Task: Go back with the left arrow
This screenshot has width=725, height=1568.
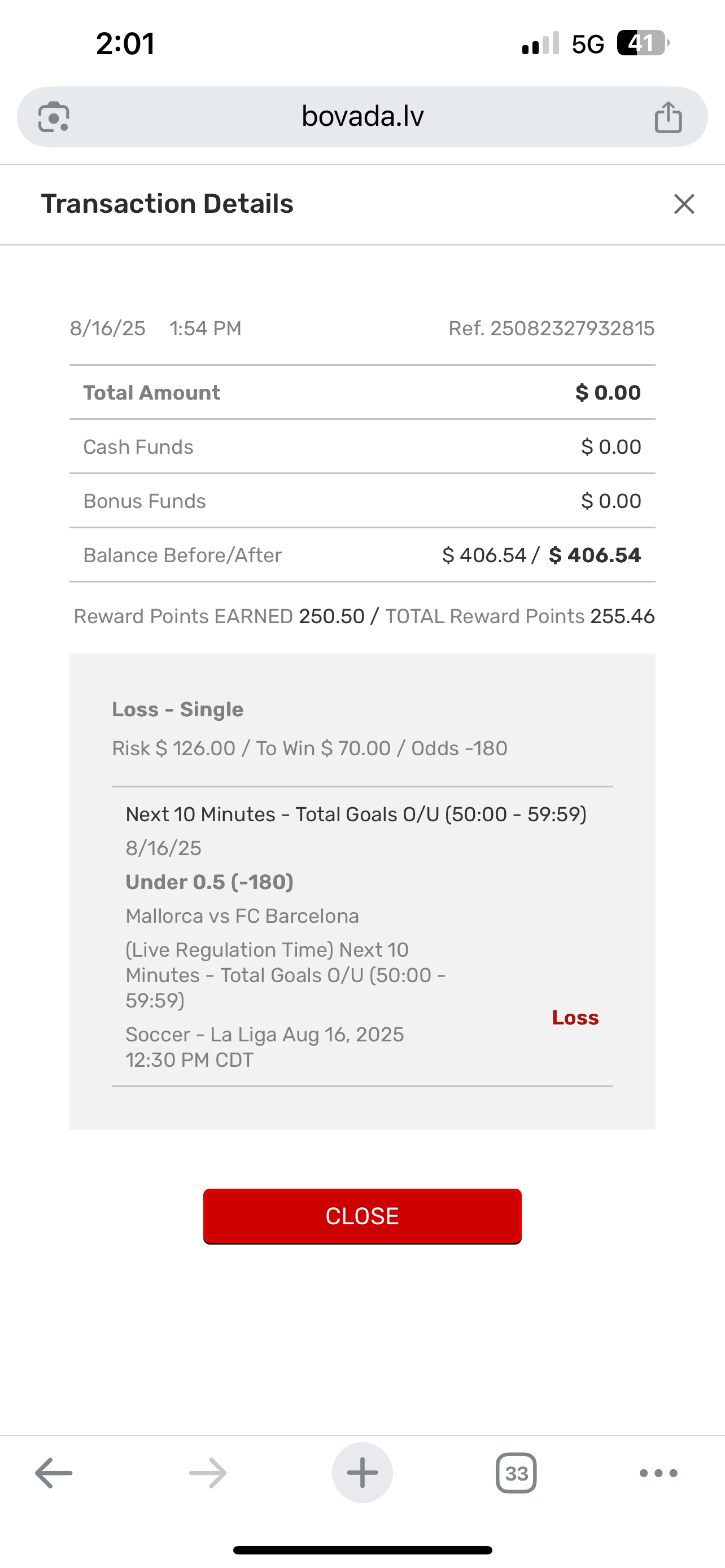Action: pos(54,1473)
